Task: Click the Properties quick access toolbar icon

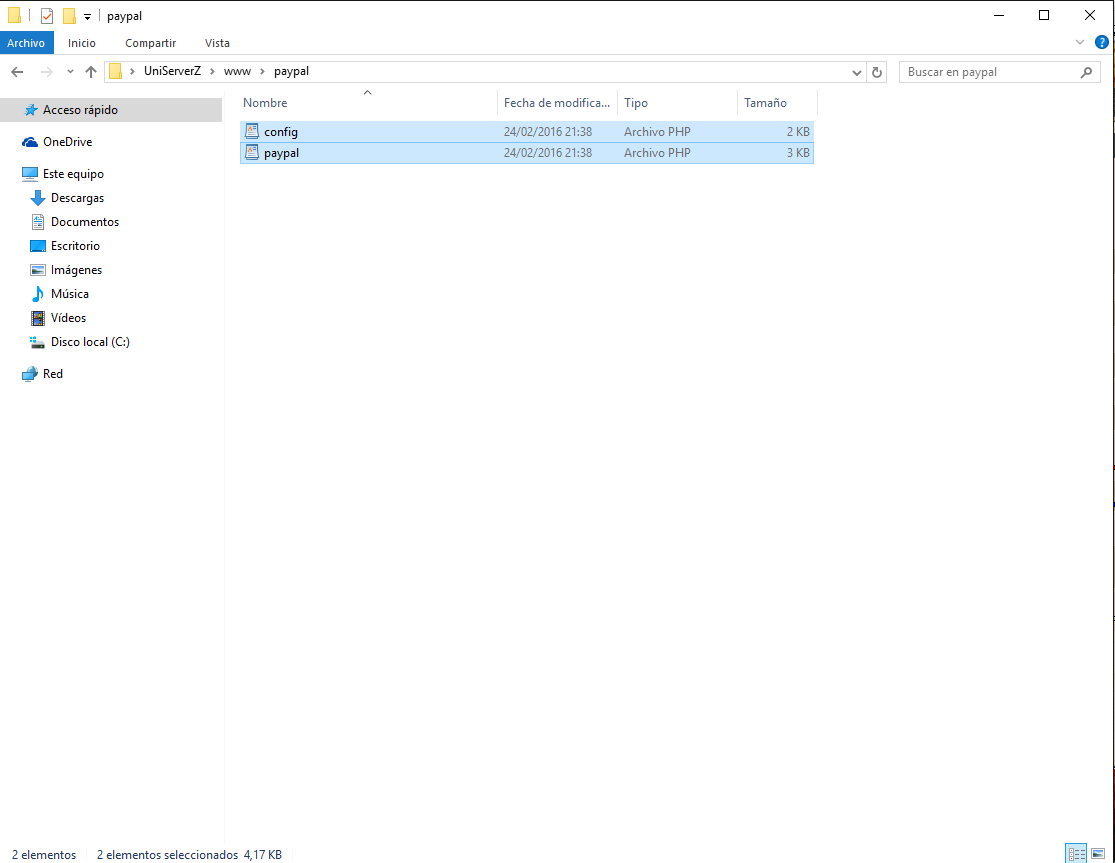Action: [47, 16]
